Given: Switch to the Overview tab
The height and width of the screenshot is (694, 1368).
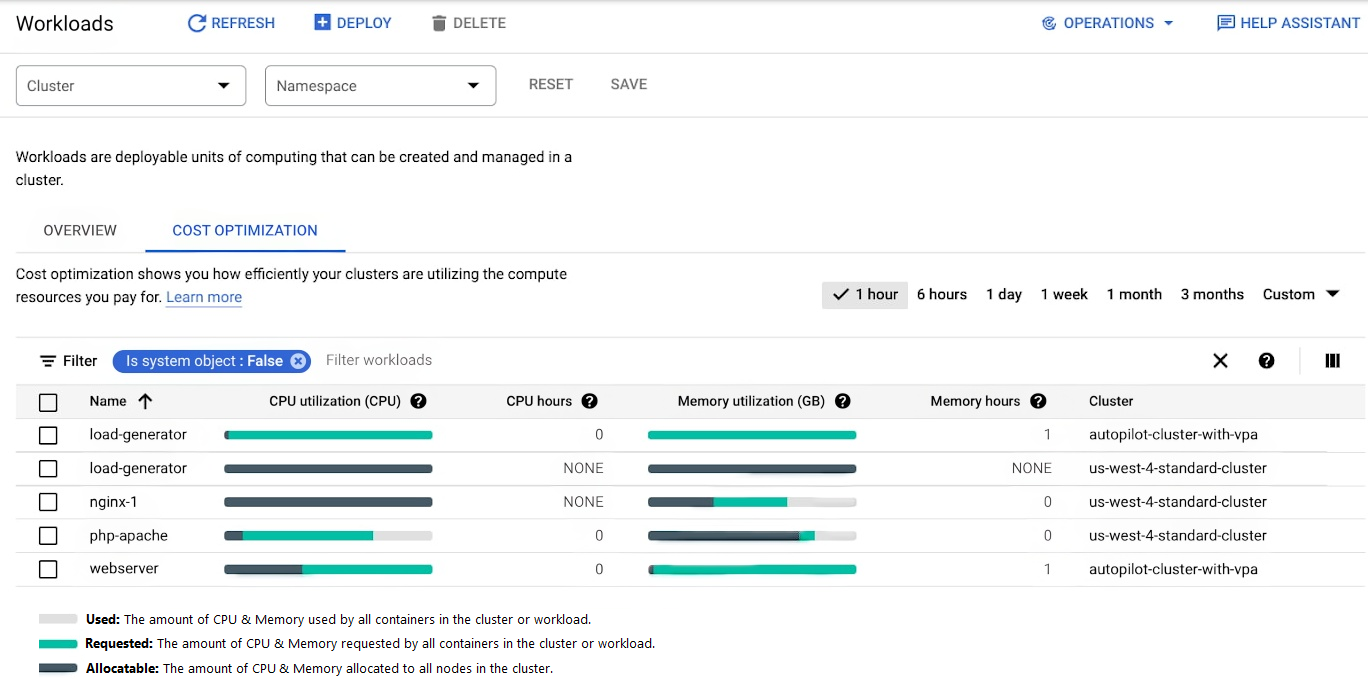Looking at the screenshot, I should (80, 230).
